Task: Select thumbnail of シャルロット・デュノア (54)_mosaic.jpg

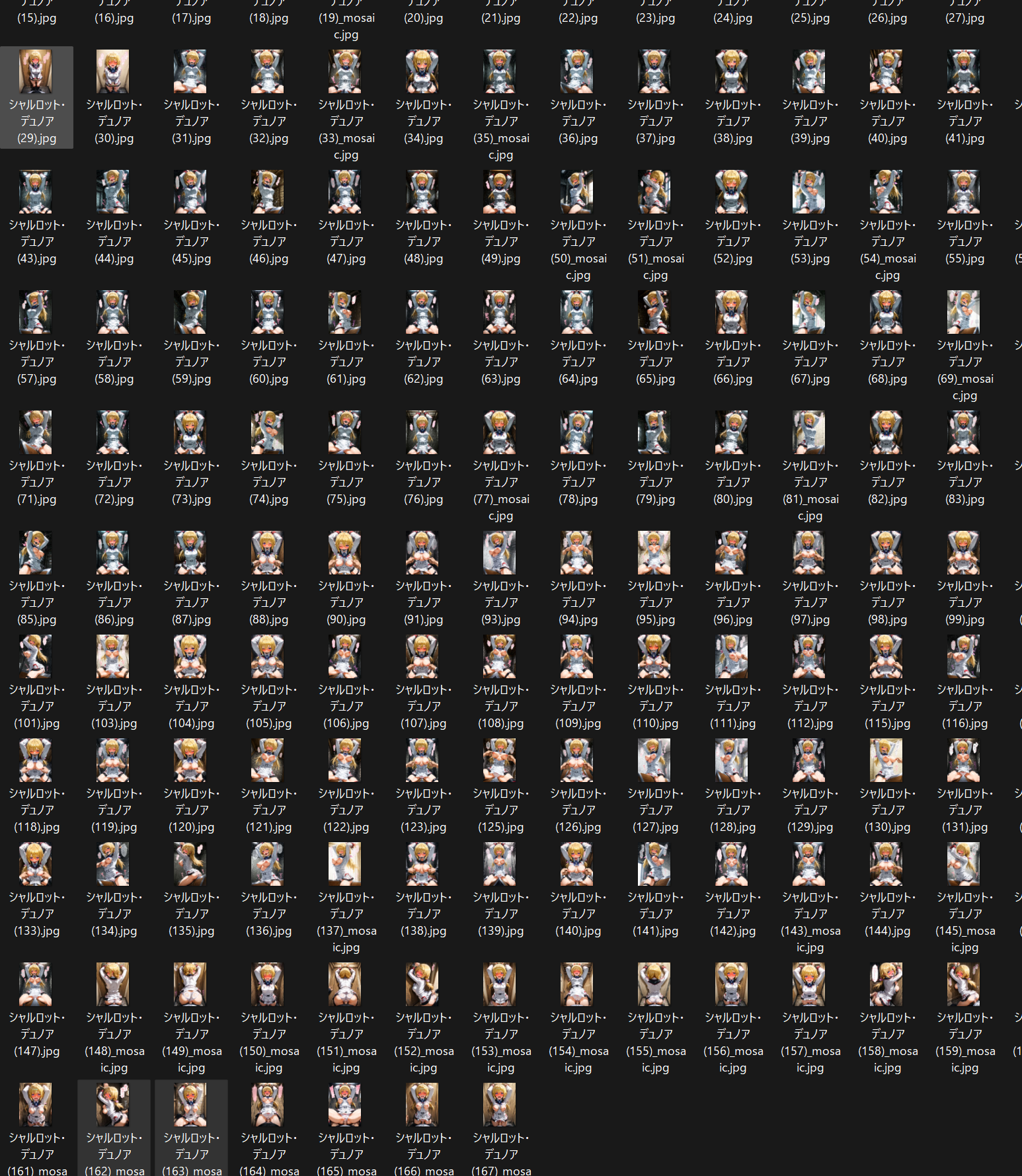Action: pos(886,192)
